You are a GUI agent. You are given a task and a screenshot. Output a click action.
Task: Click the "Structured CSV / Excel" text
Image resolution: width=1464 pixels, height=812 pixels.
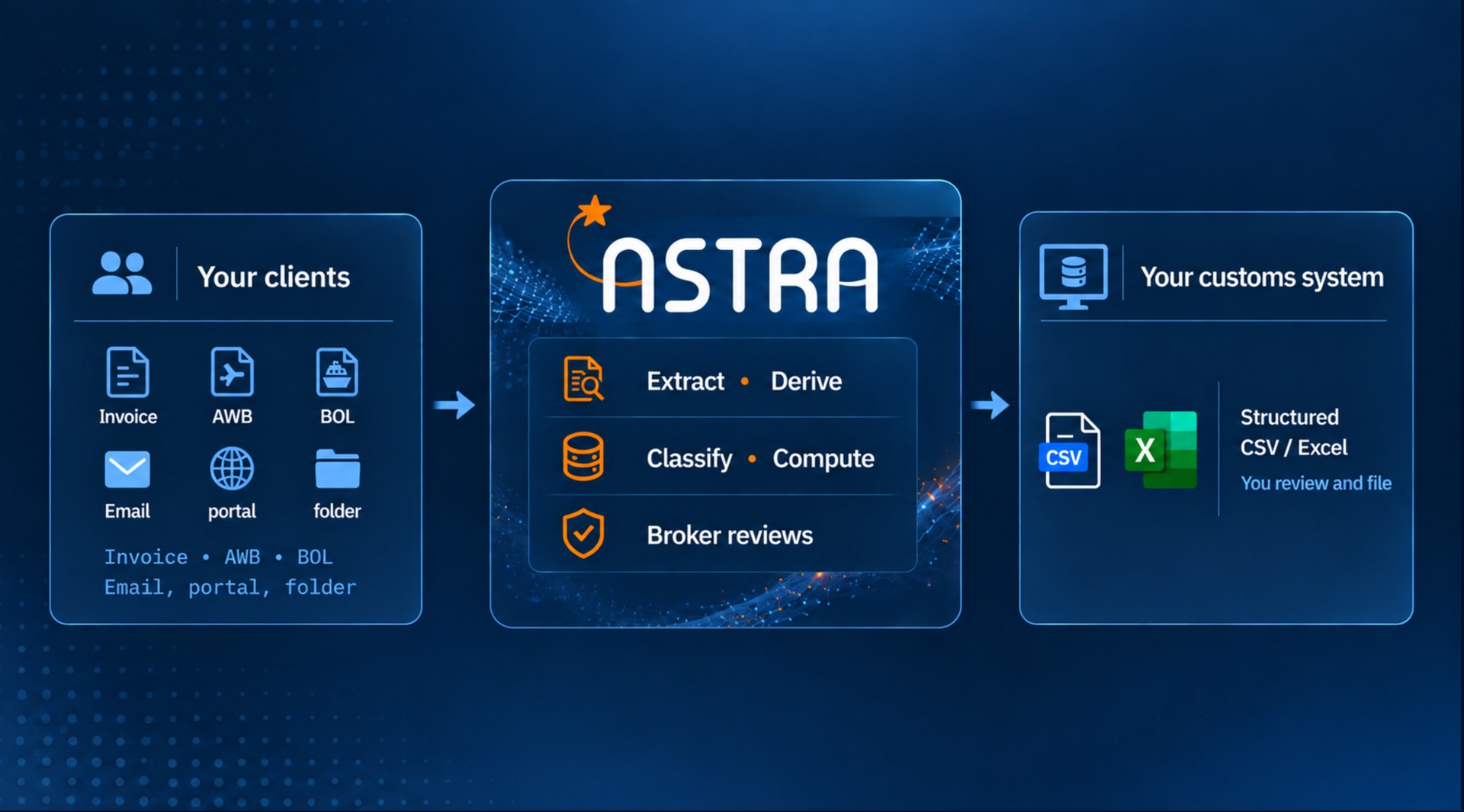[1294, 432]
